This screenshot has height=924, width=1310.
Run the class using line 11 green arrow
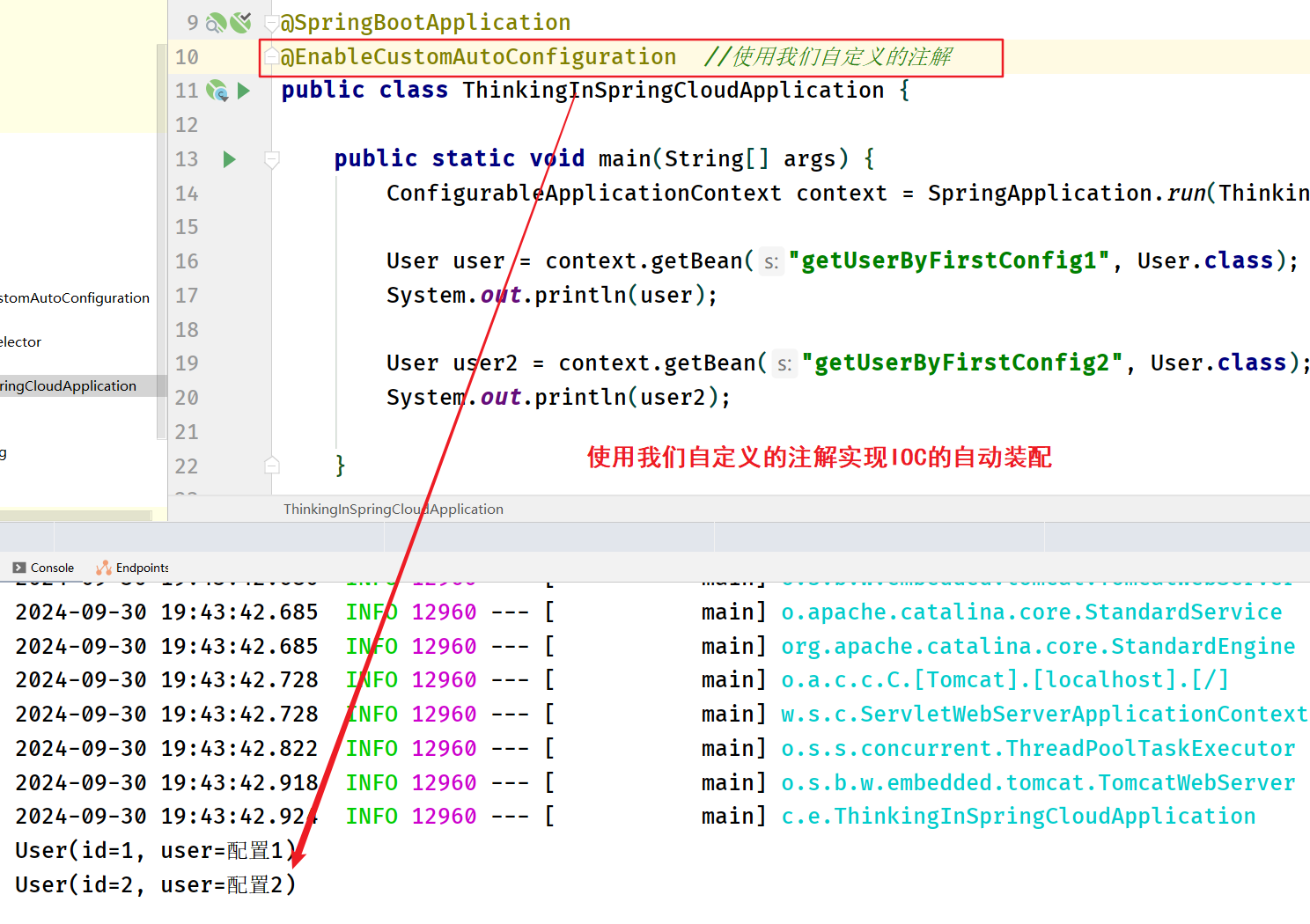point(244,91)
